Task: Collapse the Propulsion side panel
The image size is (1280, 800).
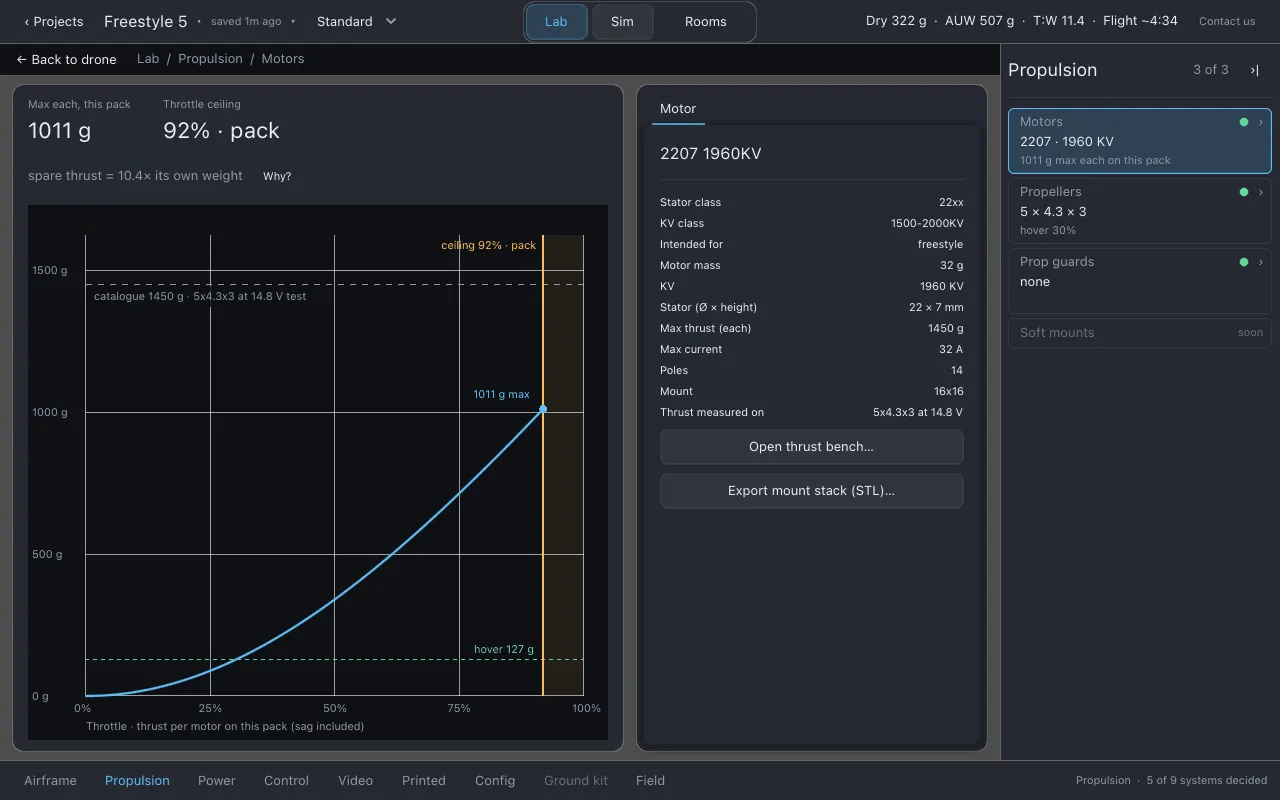Action: 1254,70
